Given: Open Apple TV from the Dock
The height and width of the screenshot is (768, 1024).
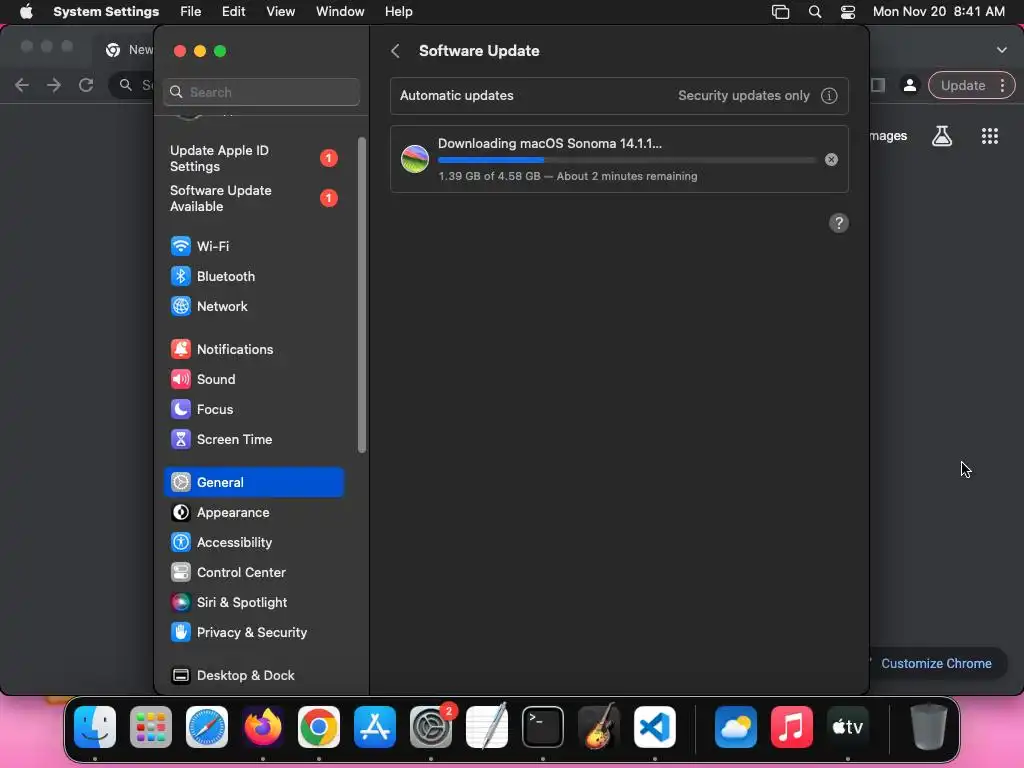Looking at the screenshot, I should click(848, 727).
